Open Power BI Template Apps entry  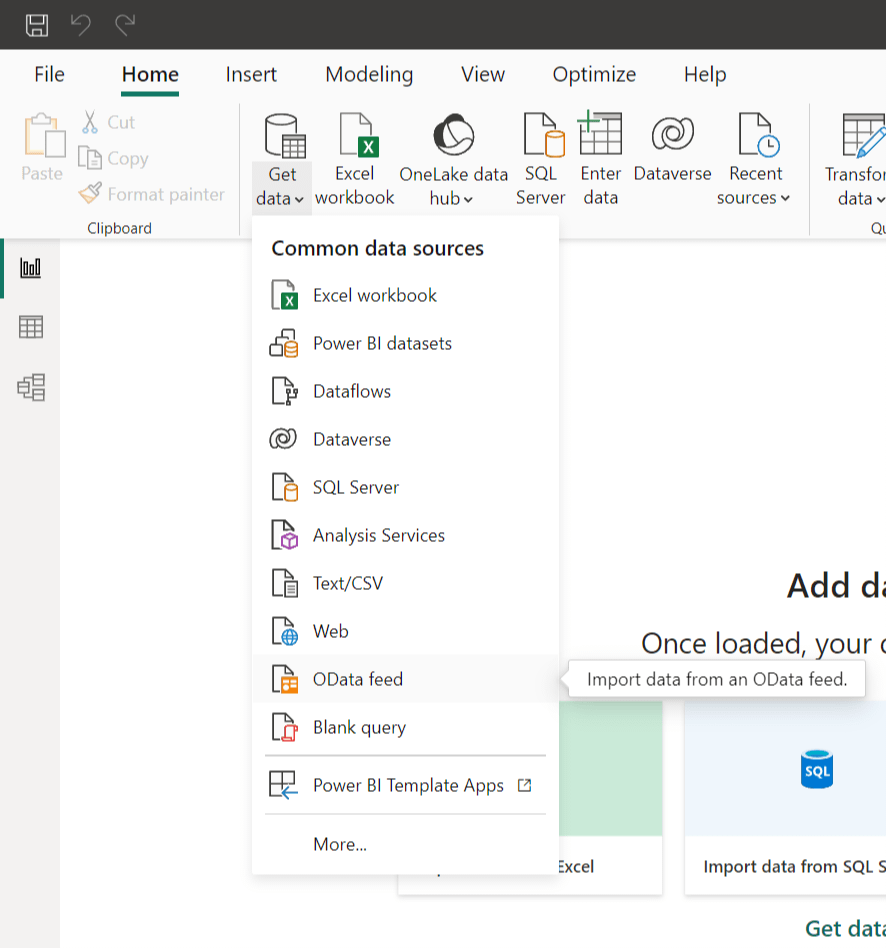pos(405,785)
